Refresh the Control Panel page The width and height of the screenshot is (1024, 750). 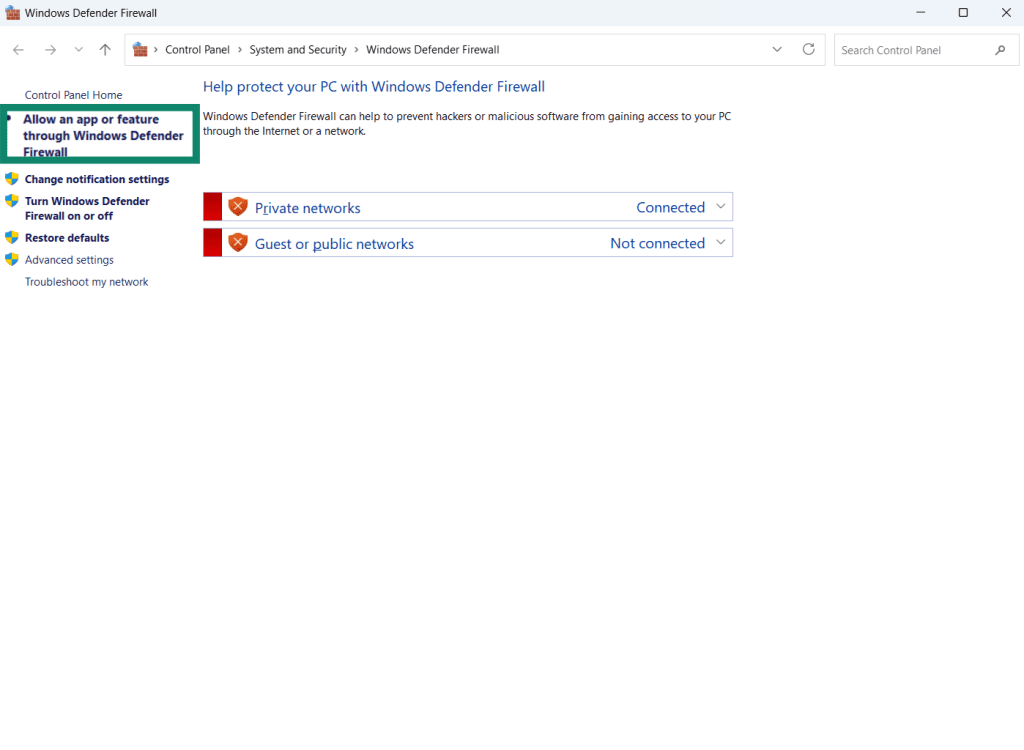coord(808,49)
